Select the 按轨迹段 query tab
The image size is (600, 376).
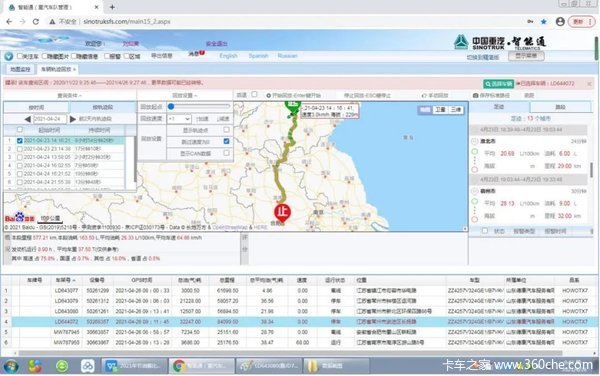[x=103, y=107]
